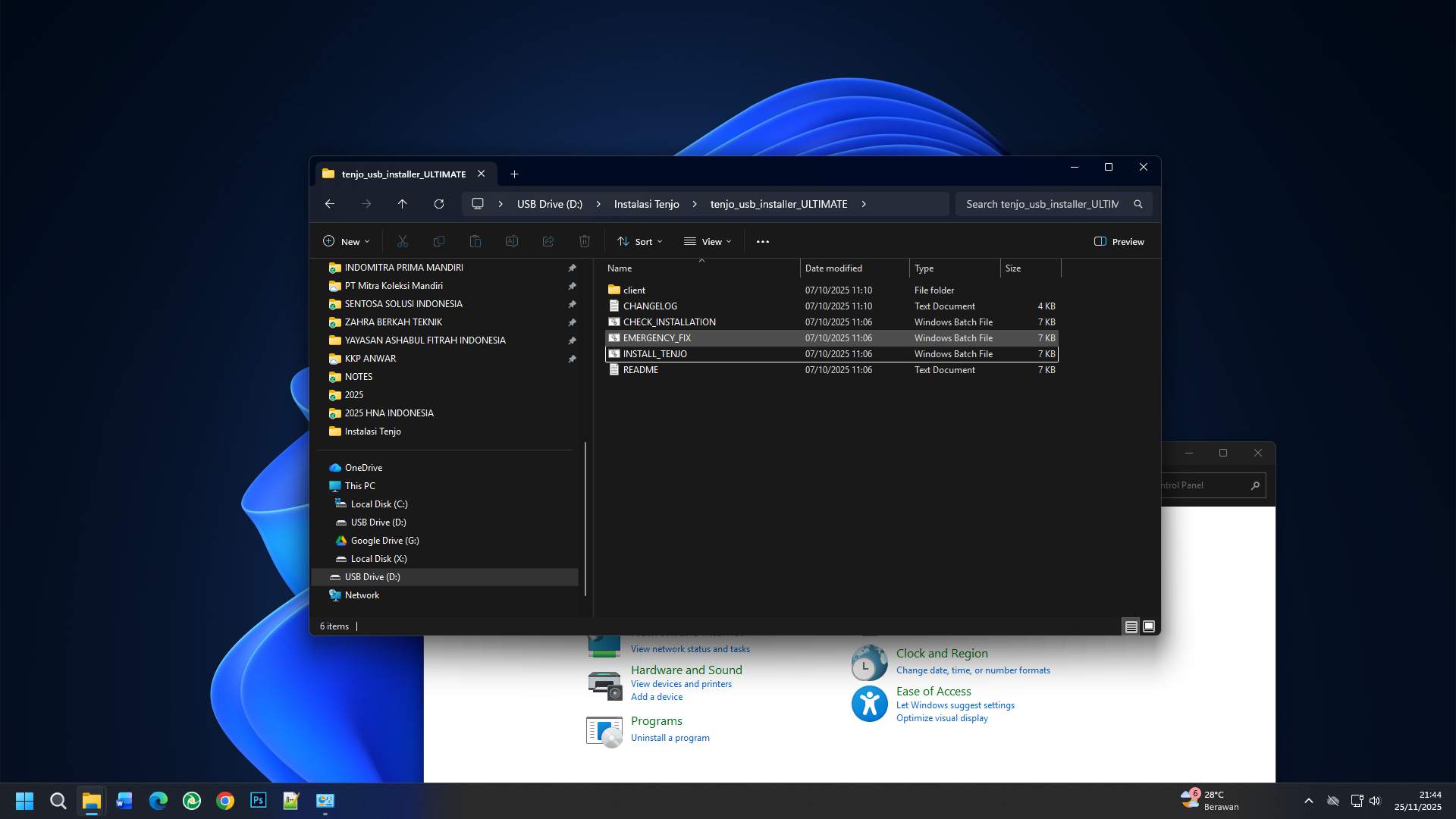Click the Copy icon in the toolbar
Image resolution: width=1456 pixels, height=819 pixels.
pos(439,241)
